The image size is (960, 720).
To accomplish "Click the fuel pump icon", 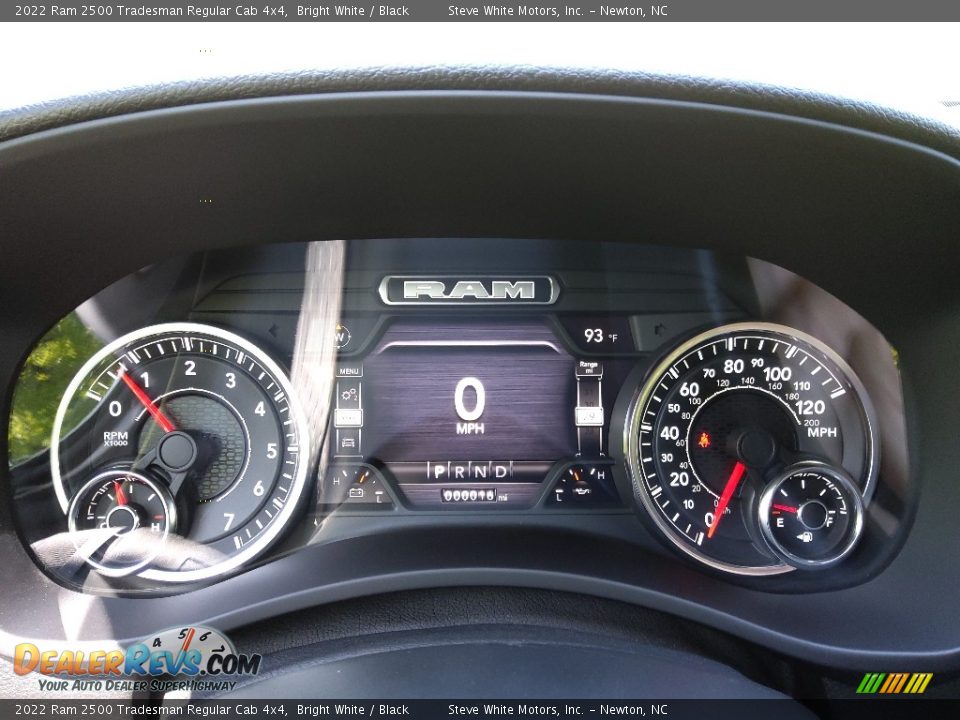I will point(805,538).
